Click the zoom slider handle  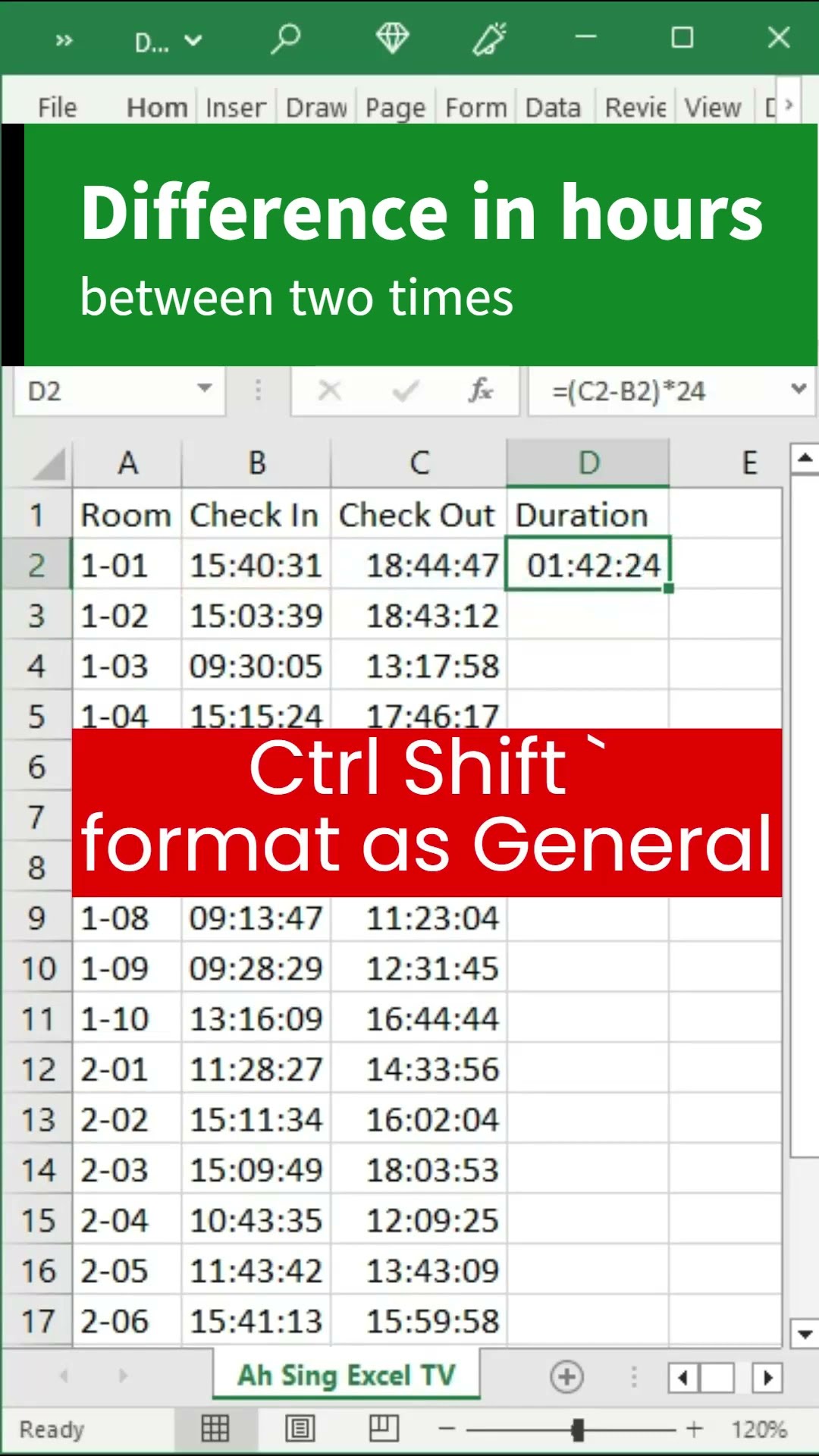[x=578, y=1429]
